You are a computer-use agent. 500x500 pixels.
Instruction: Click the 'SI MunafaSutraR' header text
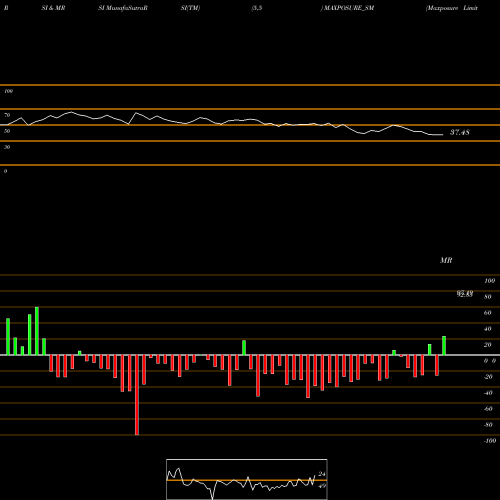click(x=123, y=8)
